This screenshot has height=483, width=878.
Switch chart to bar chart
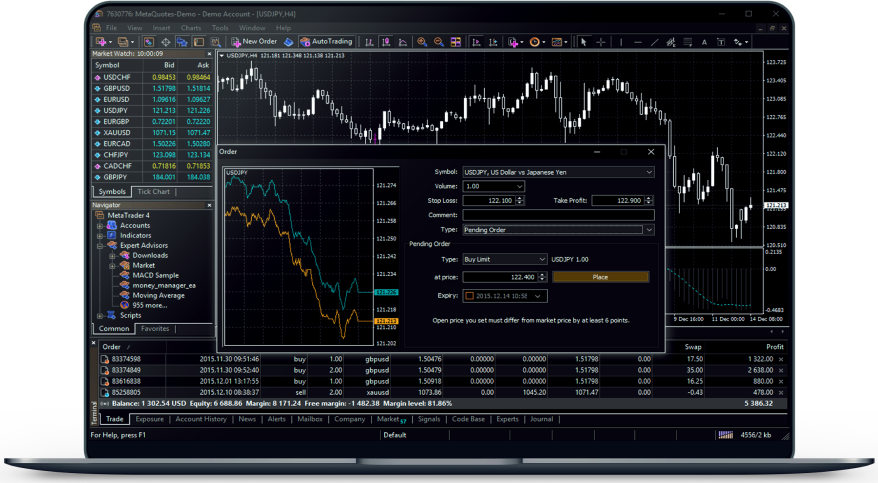(369, 42)
